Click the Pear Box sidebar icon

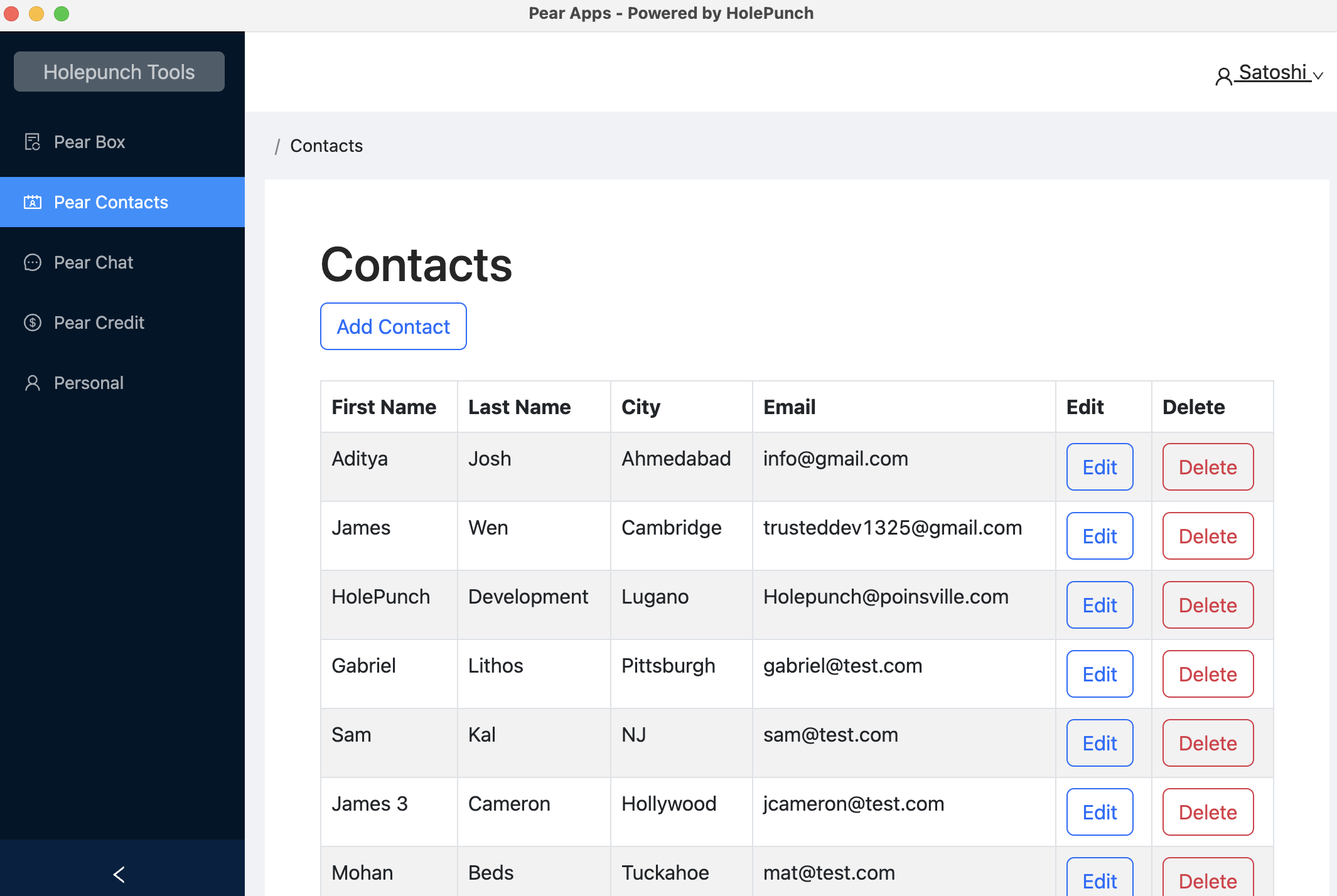click(32, 142)
